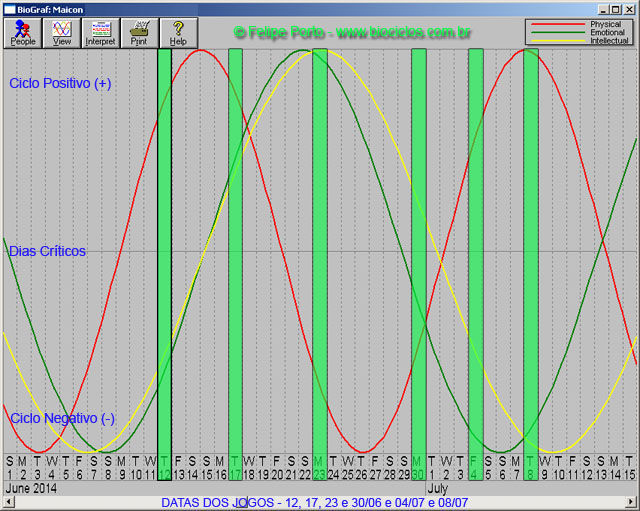640x511 pixels.
Task: Close the BioGraf window
Action: click(x=629, y=9)
